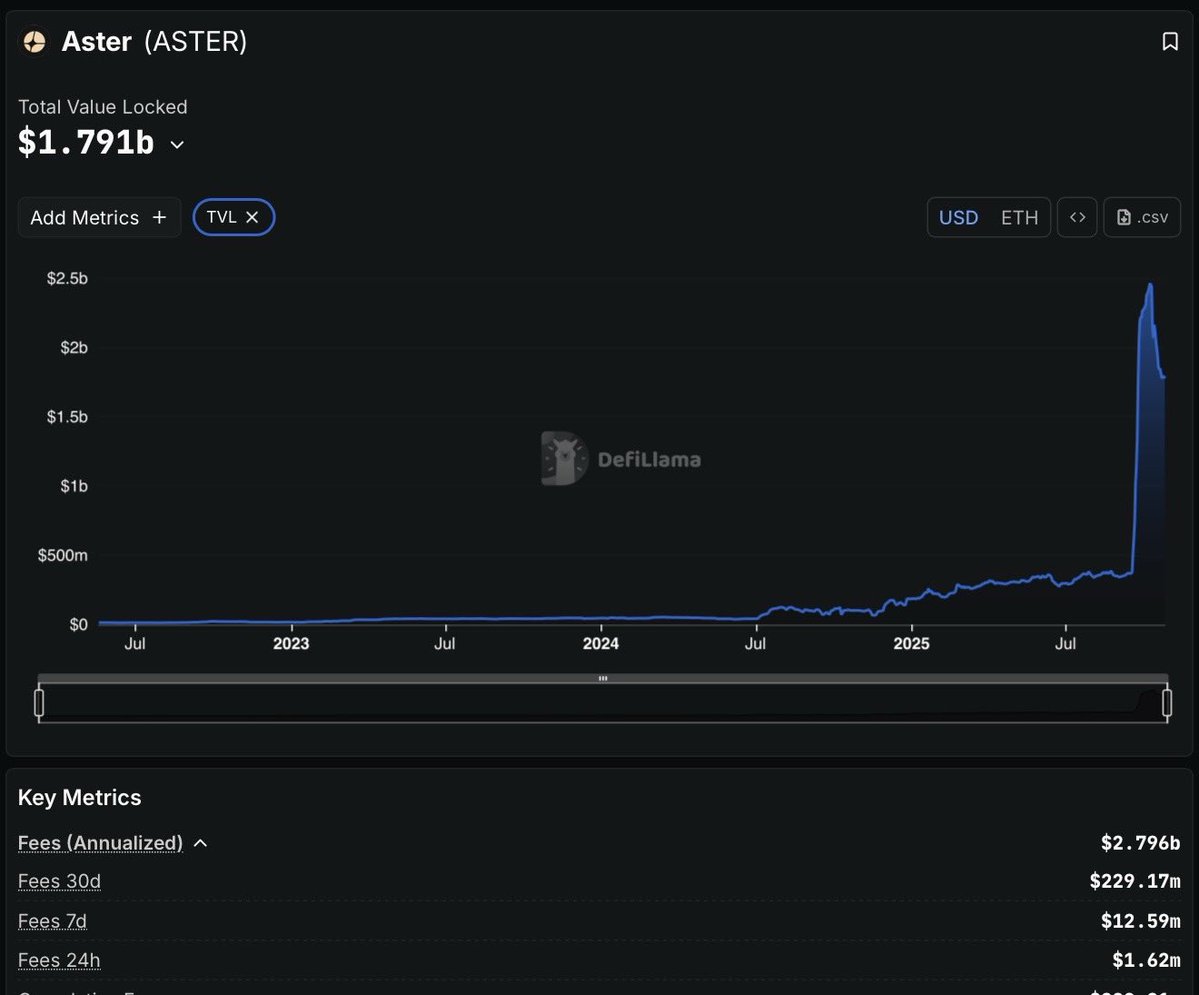Select the $1.62m value
1199x995 pixels.
[x=1145, y=960]
